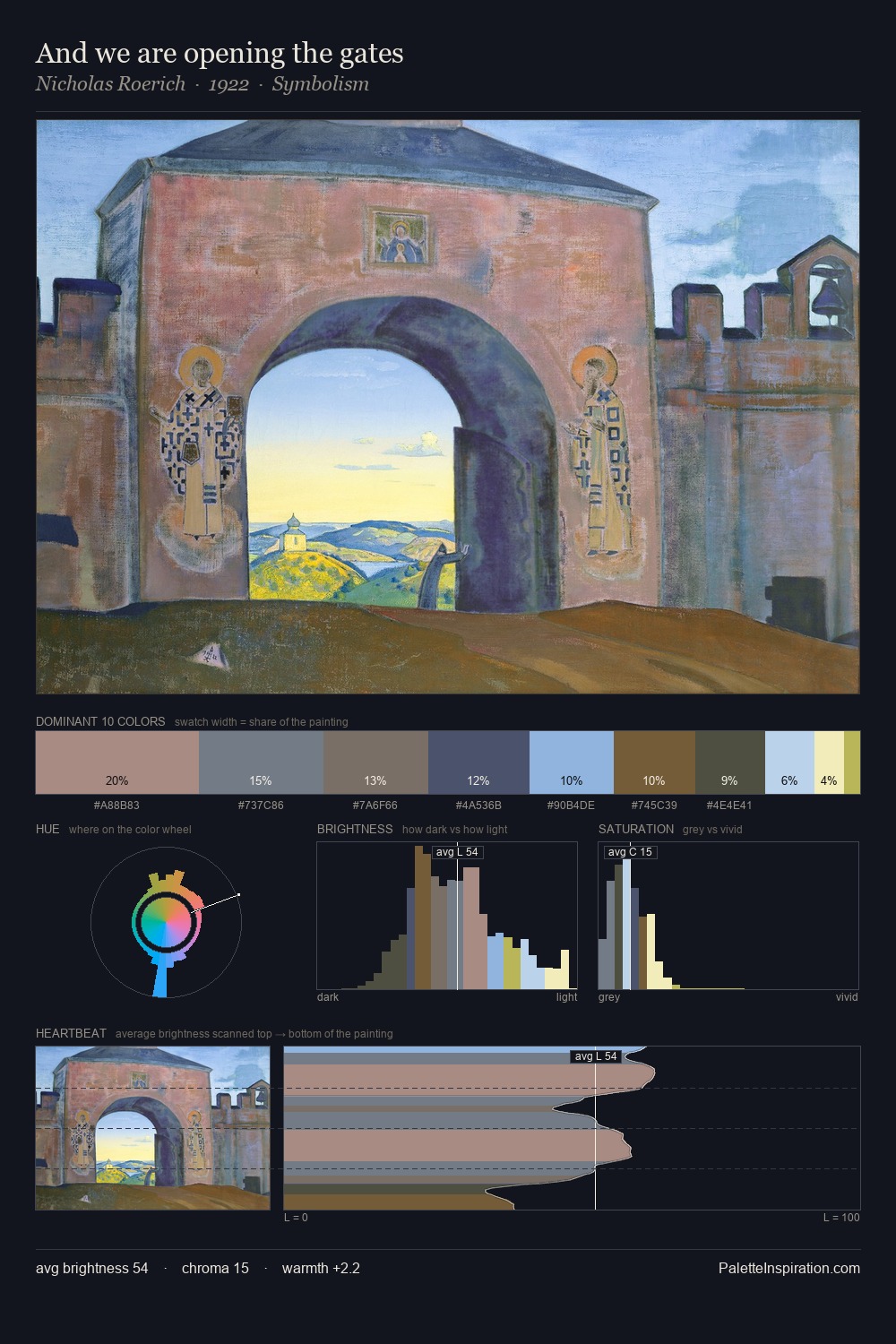The height and width of the screenshot is (1344, 896).
Task: Click the hex code #737C86
Action: [261, 806]
